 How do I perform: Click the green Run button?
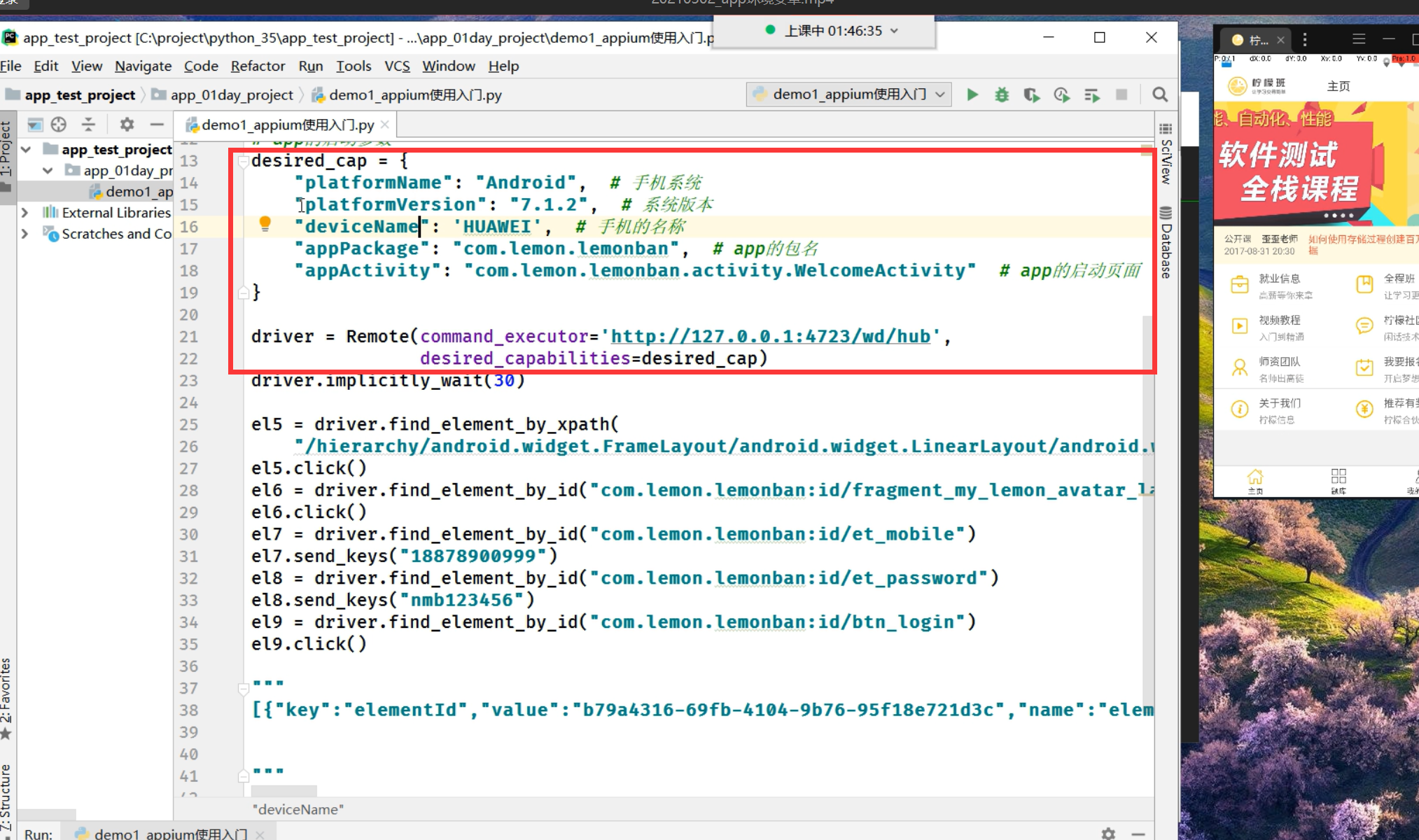tap(972, 94)
